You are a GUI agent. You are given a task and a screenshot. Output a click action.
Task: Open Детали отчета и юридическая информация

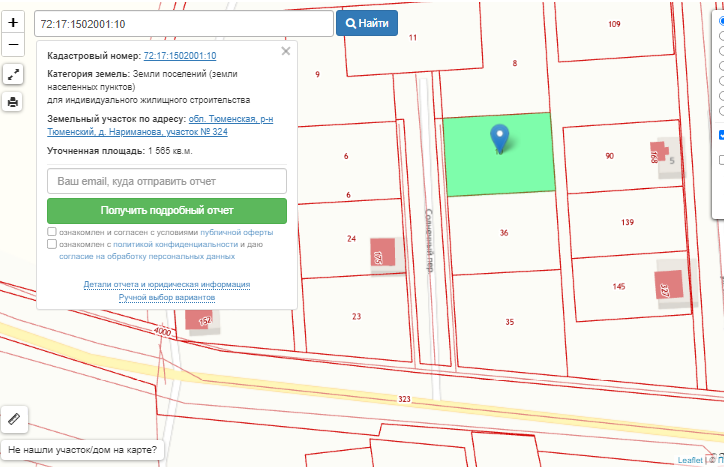tap(167, 285)
